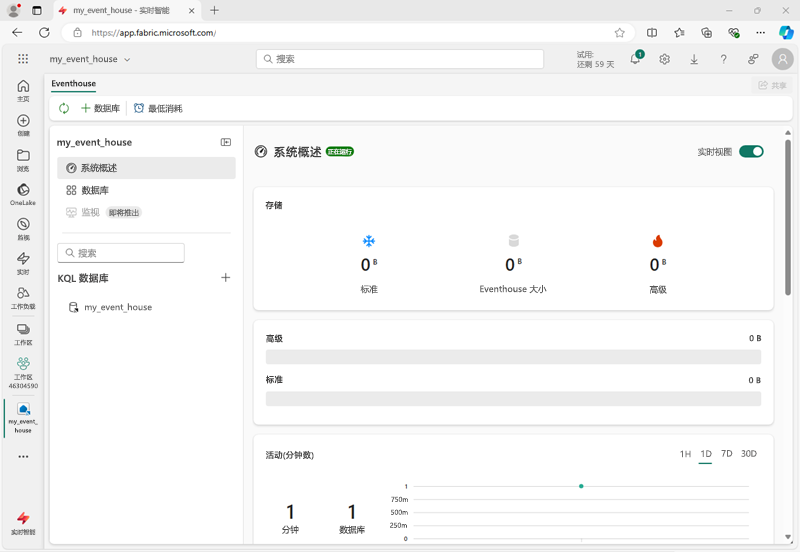Viewport: 800px width, 552px height.
Task: Close the my_event_house browser tab
Action: point(191,10)
